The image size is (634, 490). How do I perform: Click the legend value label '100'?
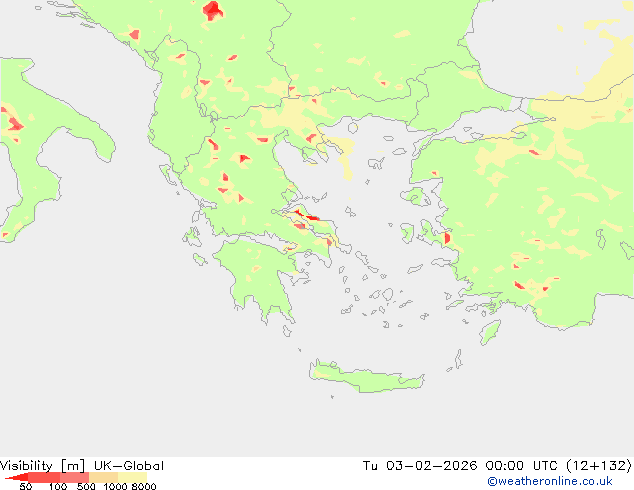click(58, 486)
